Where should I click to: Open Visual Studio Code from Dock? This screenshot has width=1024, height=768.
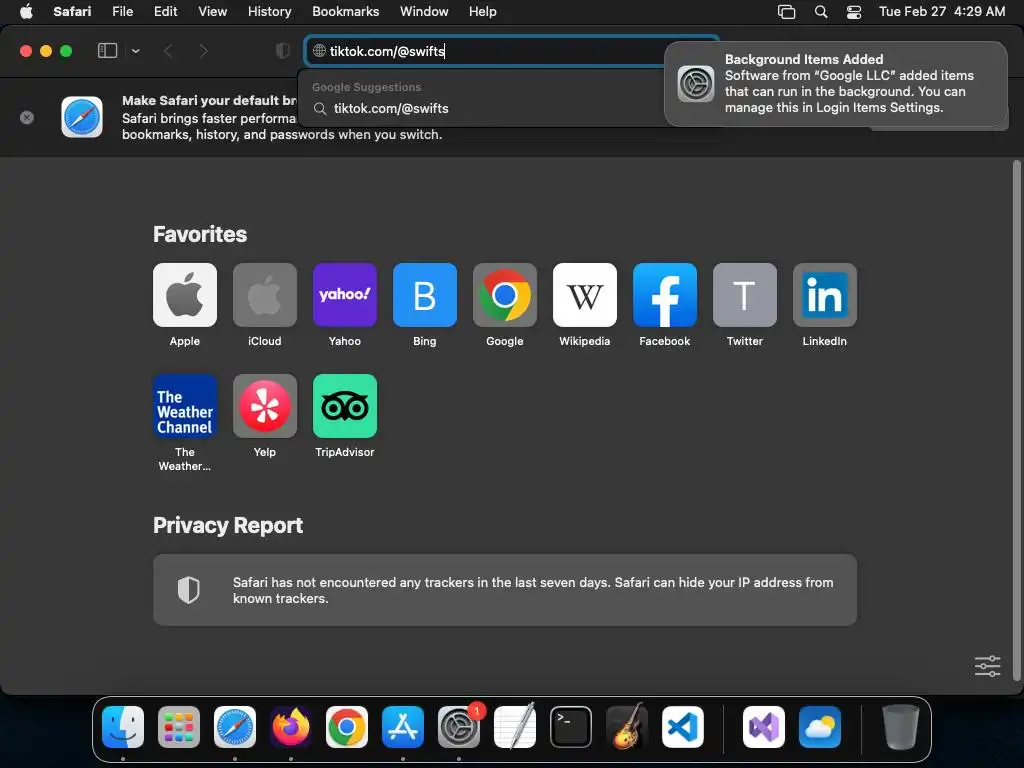tap(683, 727)
